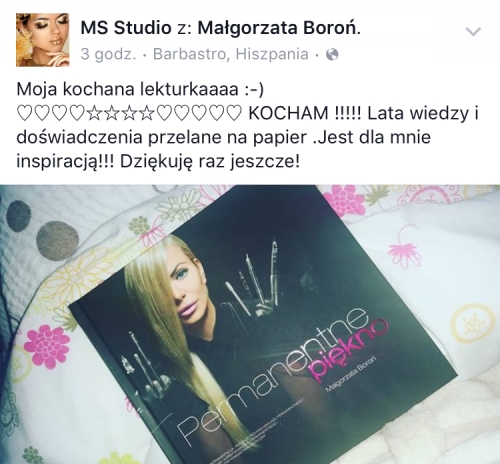Click the pink "piękno" word on the cover
Screen dimensions: 500x464
(348, 350)
